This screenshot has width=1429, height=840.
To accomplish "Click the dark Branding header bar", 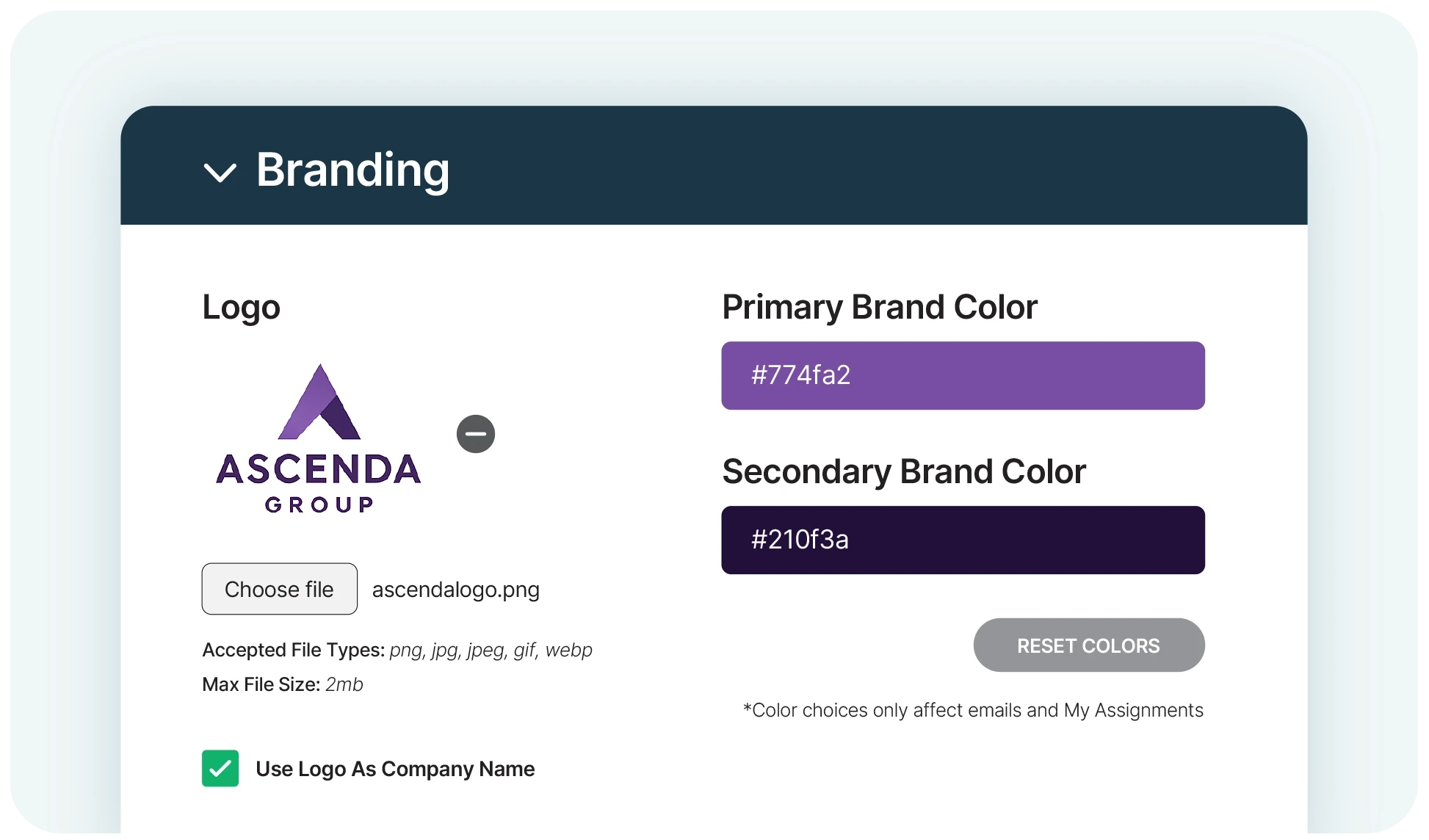I will [x=714, y=165].
